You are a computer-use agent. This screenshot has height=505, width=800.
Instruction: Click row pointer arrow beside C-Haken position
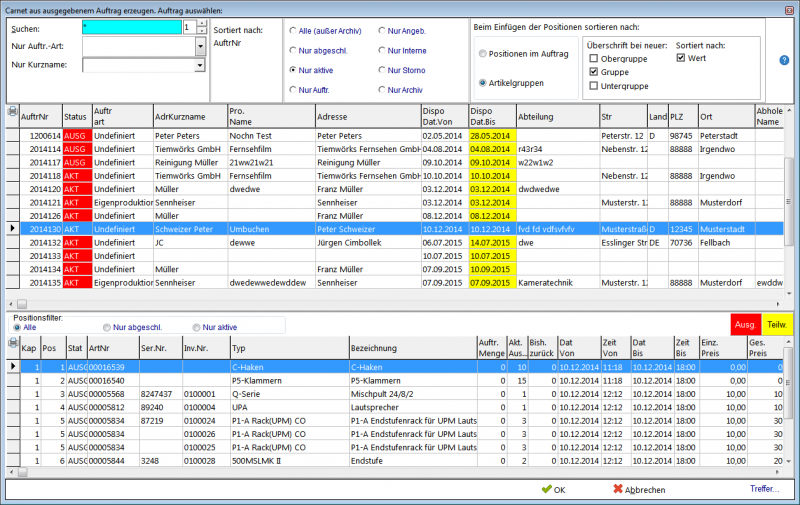tap(12, 367)
